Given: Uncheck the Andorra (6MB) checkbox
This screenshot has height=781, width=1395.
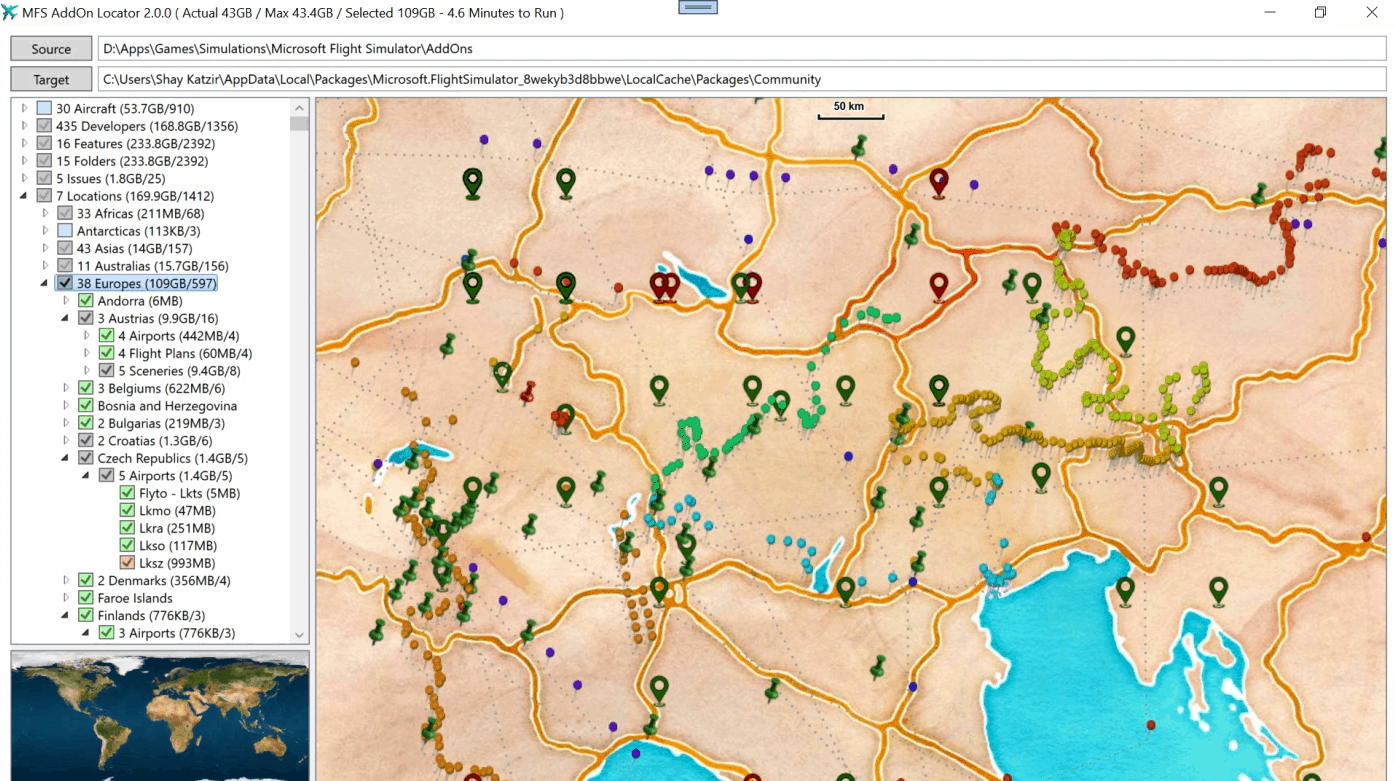Looking at the screenshot, I should click(86, 301).
